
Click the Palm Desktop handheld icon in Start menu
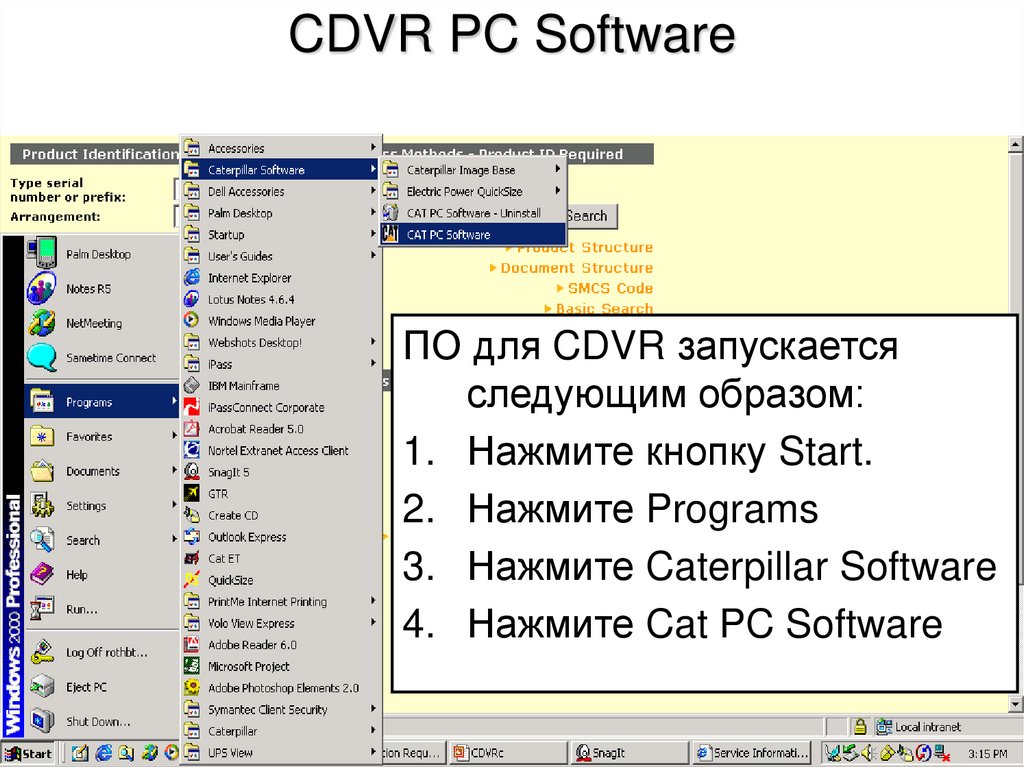click(42, 253)
